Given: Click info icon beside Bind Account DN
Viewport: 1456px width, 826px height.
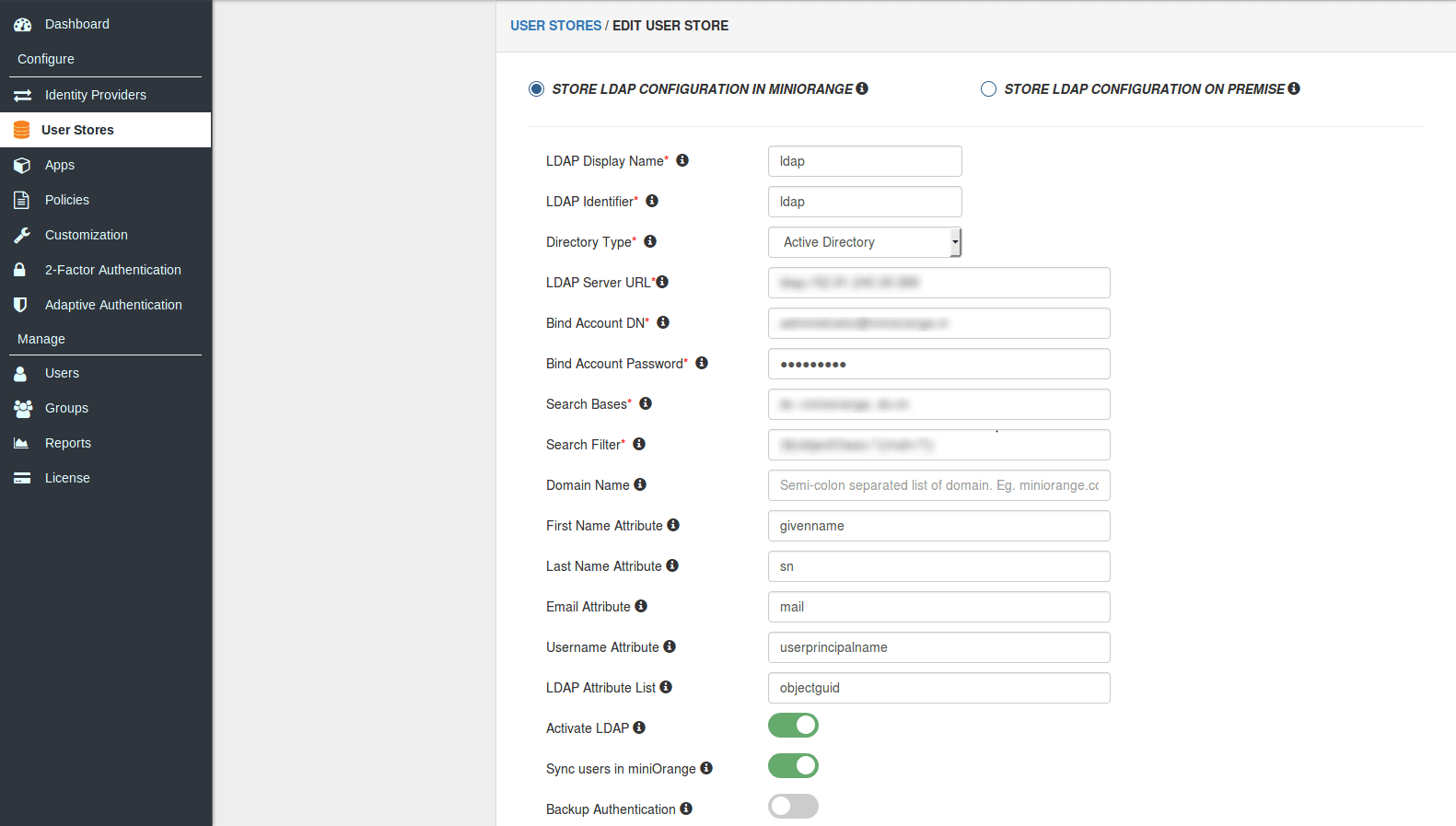Looking at the screenshot, I should tap(663, 322).
